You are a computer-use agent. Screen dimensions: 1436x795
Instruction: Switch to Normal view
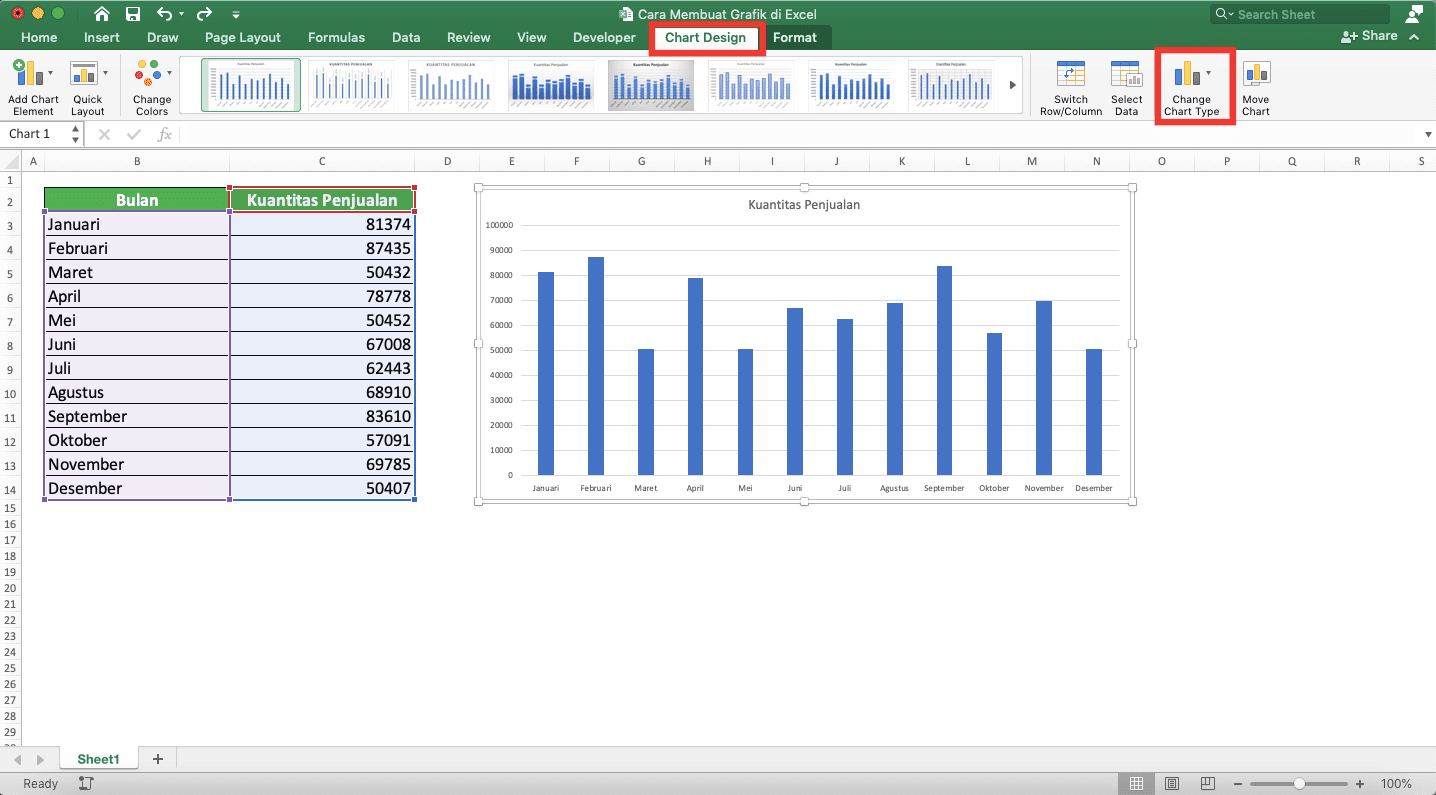pyautogui.click(x=1137, y=784)
